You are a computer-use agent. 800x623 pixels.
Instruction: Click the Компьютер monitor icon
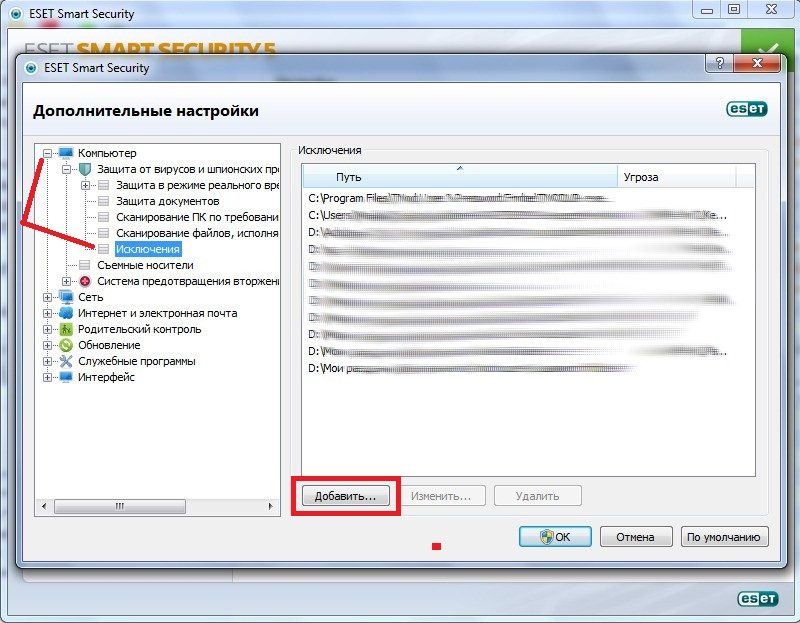click(x=66, y=153)
